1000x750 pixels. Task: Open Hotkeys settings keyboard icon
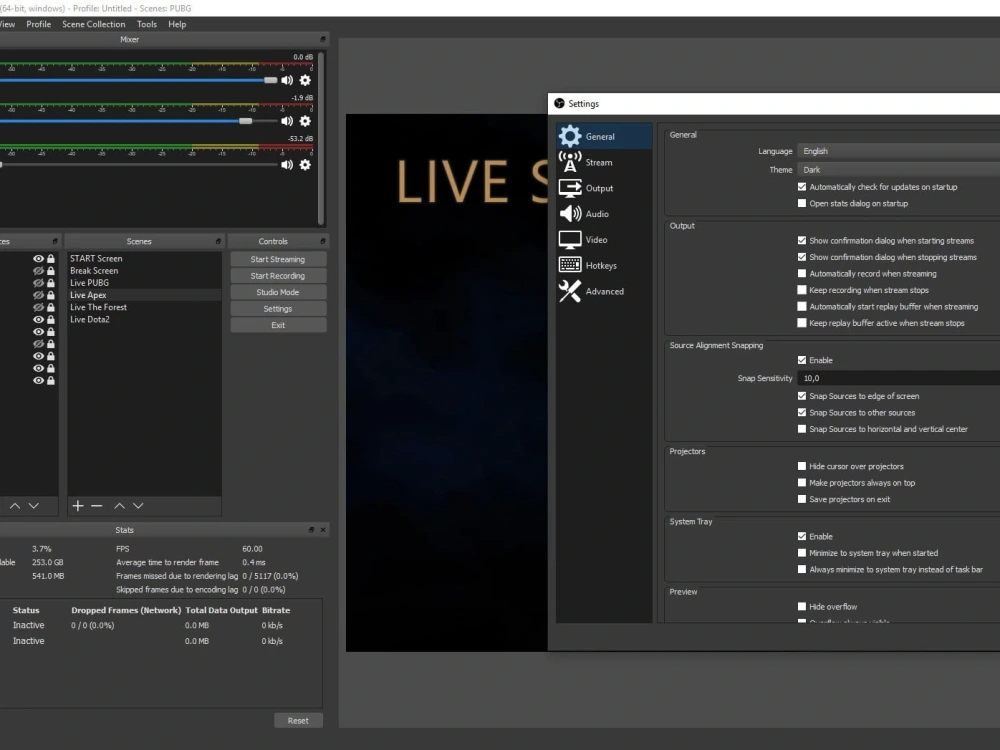[570, 265]
